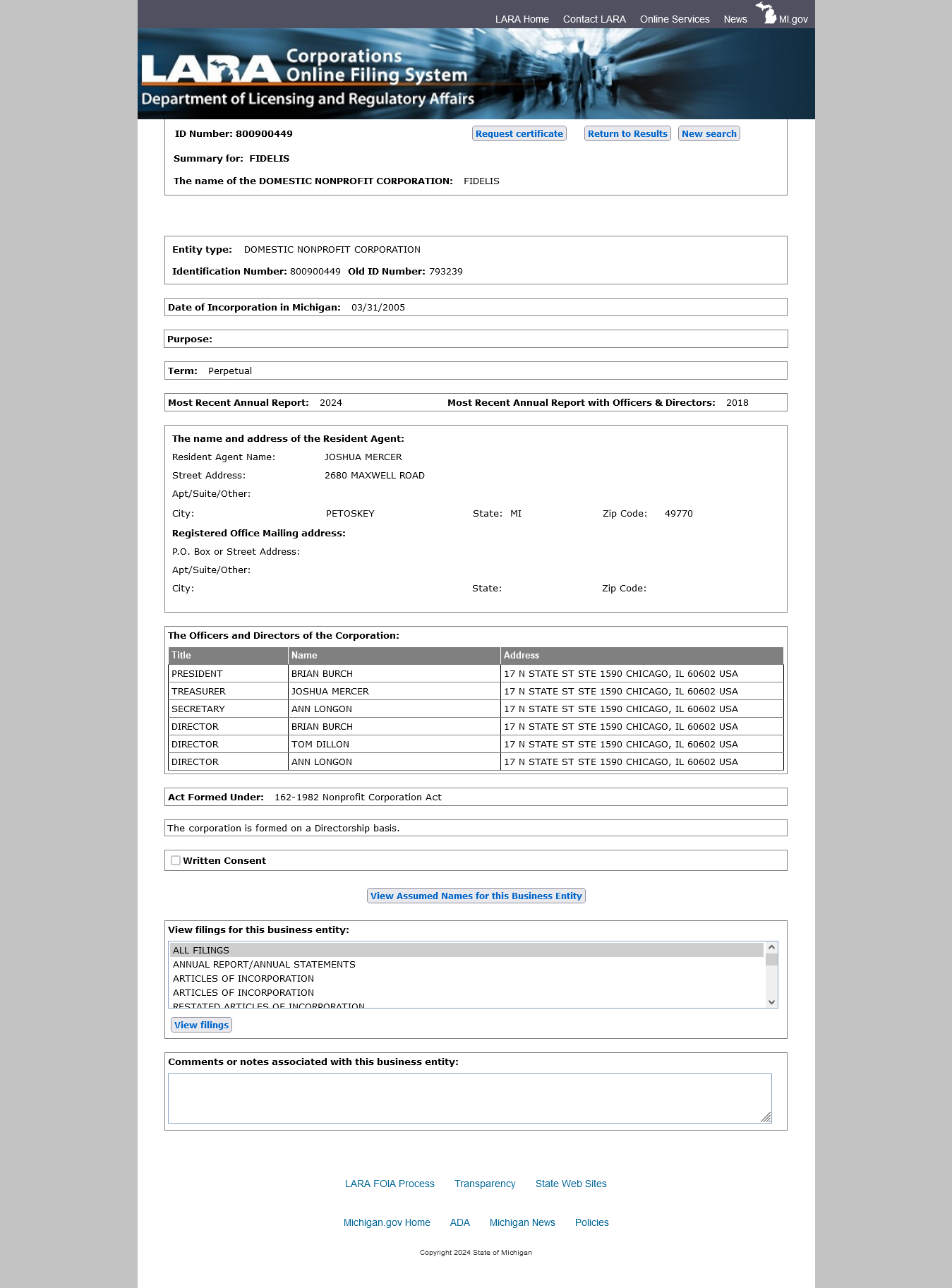Image resolution: width=952 pixels, height=1288 pixels.
Task: Open the State Web Sites link
Action: coord(571,1184)
